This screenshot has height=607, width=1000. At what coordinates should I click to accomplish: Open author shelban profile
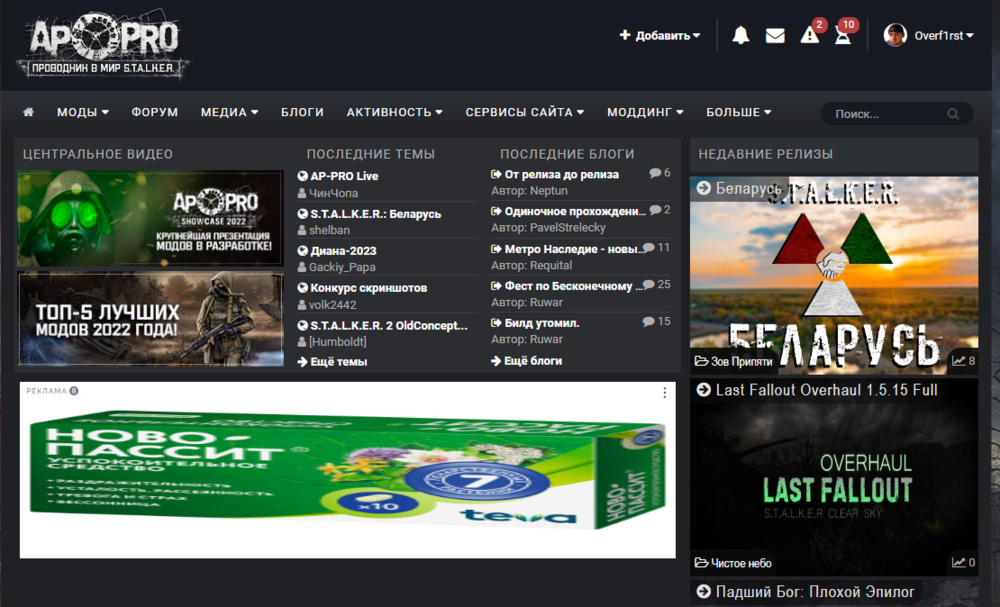(x=329, y=230)
